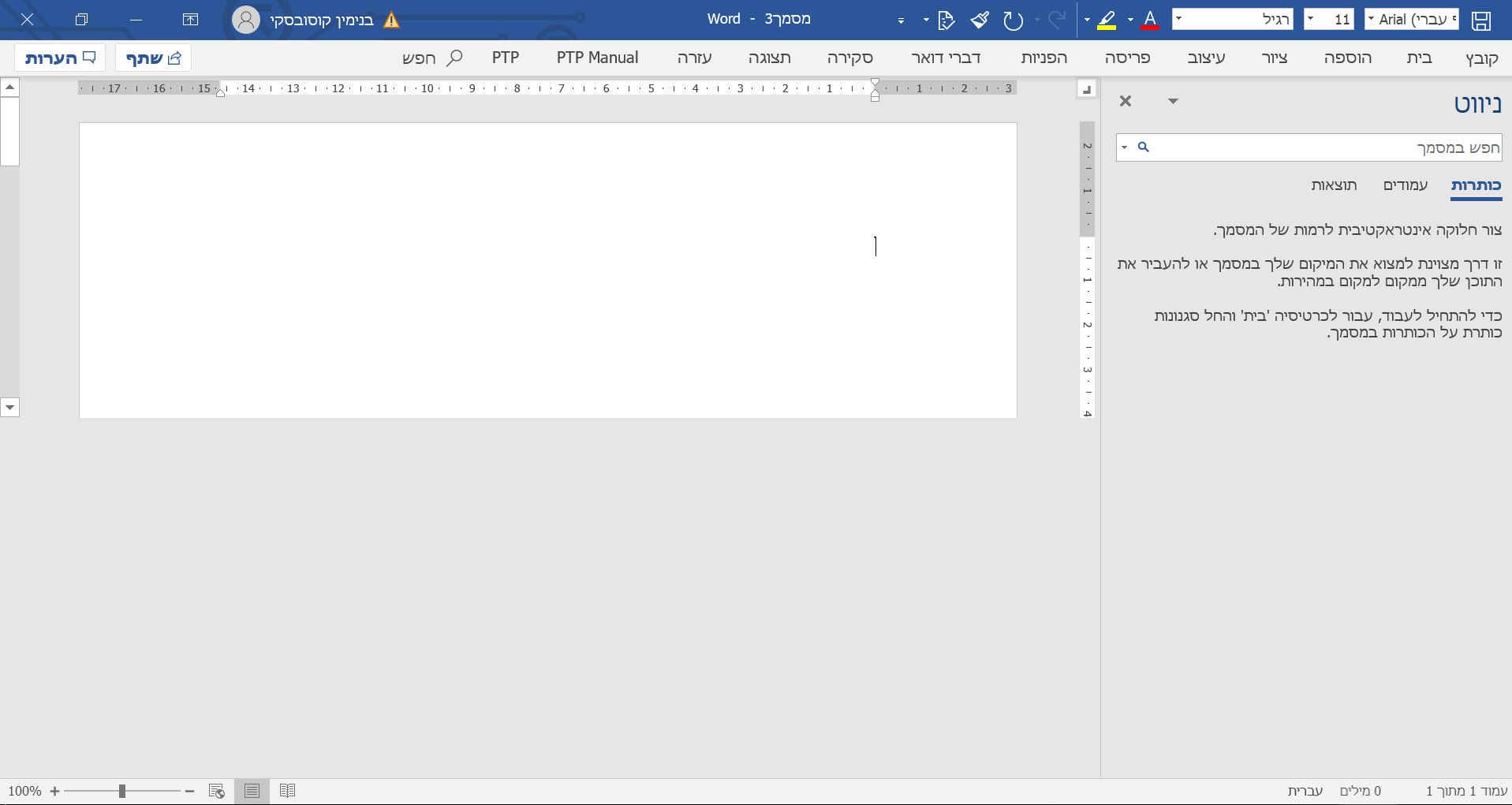The width and height of the screenshot is (1512, 805).
Task: Click the vertical scrollbar down arrow
Action: click(x=9, y=408)
